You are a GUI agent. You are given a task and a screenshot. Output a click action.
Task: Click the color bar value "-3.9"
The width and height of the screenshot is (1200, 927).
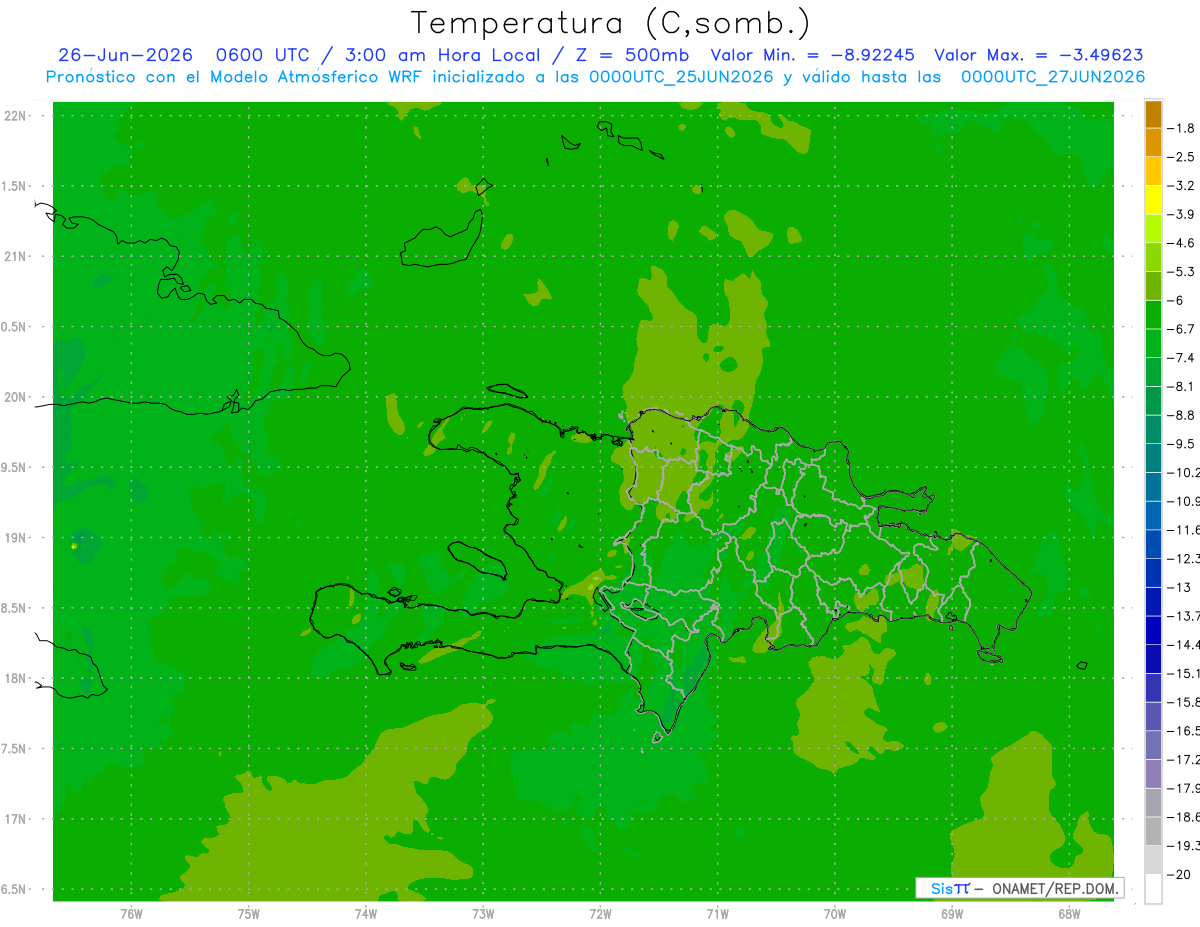pyautogui.click(x=1182, y=214)
